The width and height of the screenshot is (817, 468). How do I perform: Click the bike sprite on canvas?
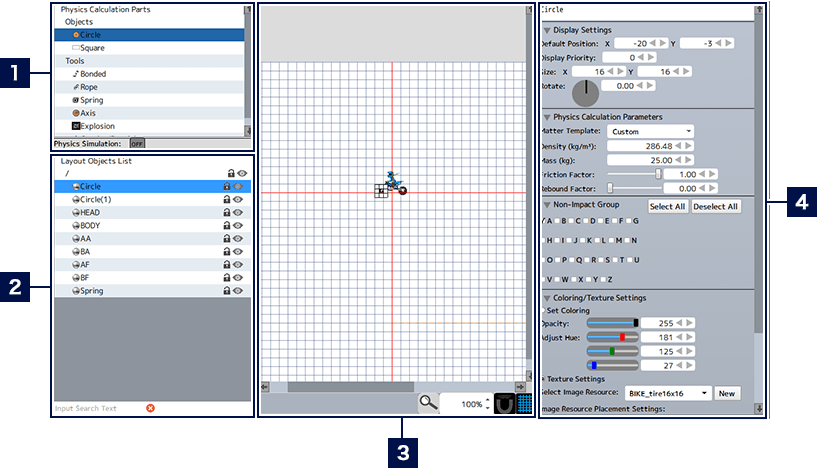pyautogui.click(x=395, y=183)
